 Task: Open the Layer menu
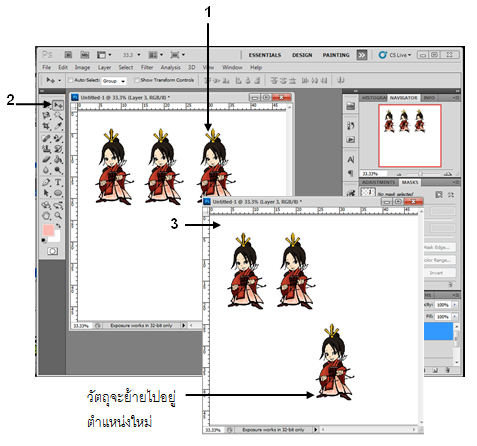[x=104, y=67]
